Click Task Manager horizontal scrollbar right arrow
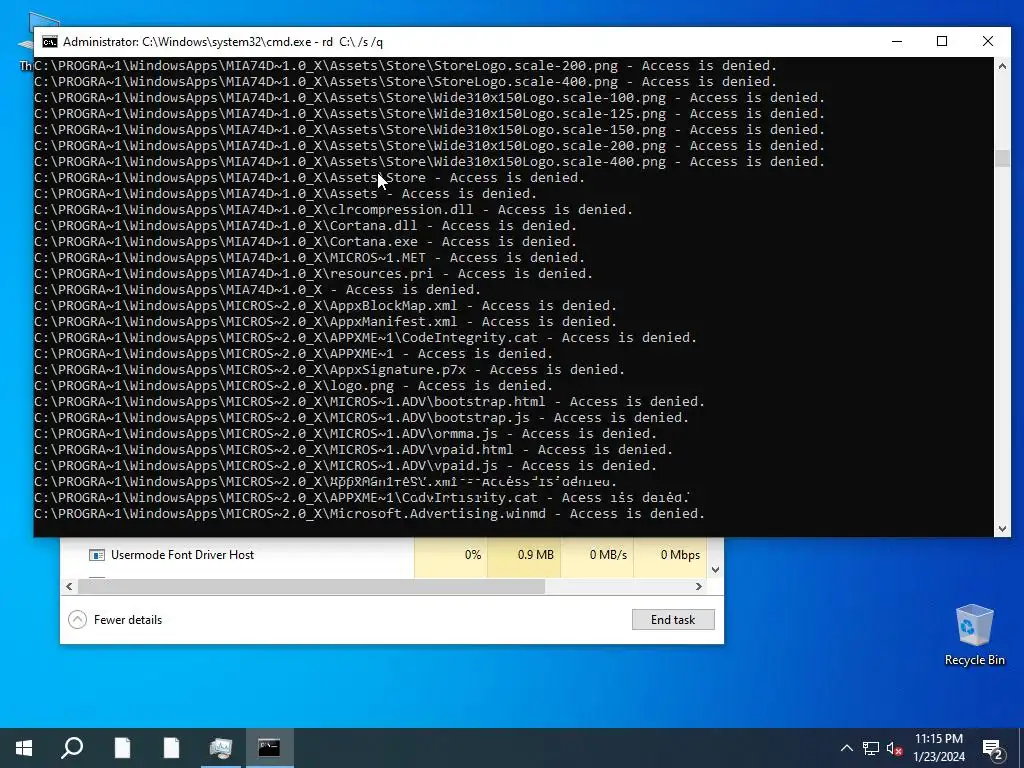 [x=699, y=586]
